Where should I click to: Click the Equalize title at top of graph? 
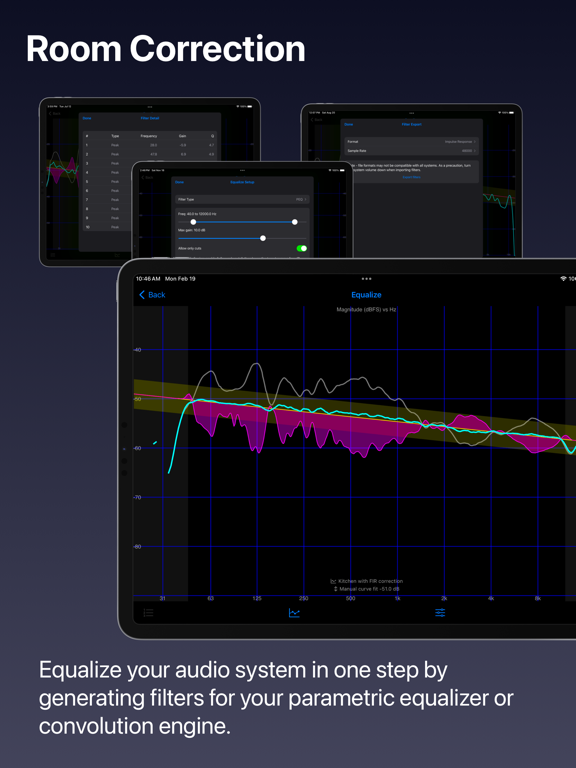pyautogui.click(x=366, y=295)
